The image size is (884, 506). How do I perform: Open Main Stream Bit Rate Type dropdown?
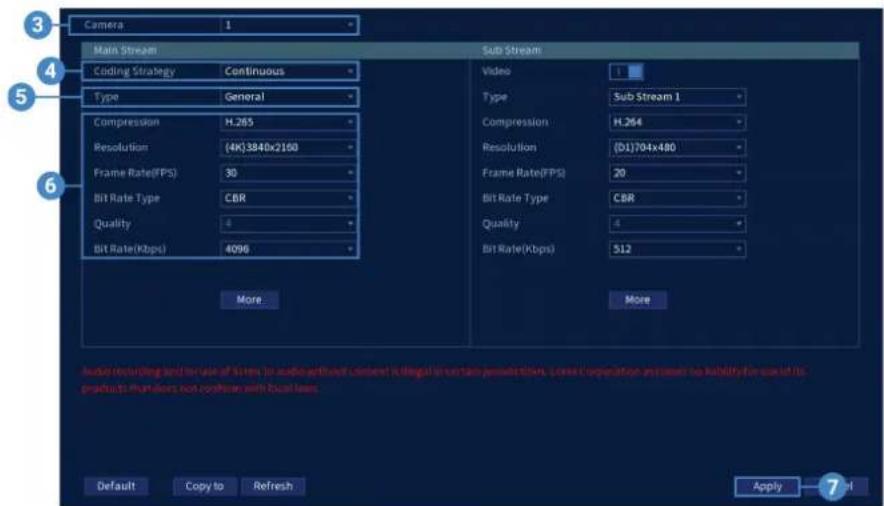(288, 198)
